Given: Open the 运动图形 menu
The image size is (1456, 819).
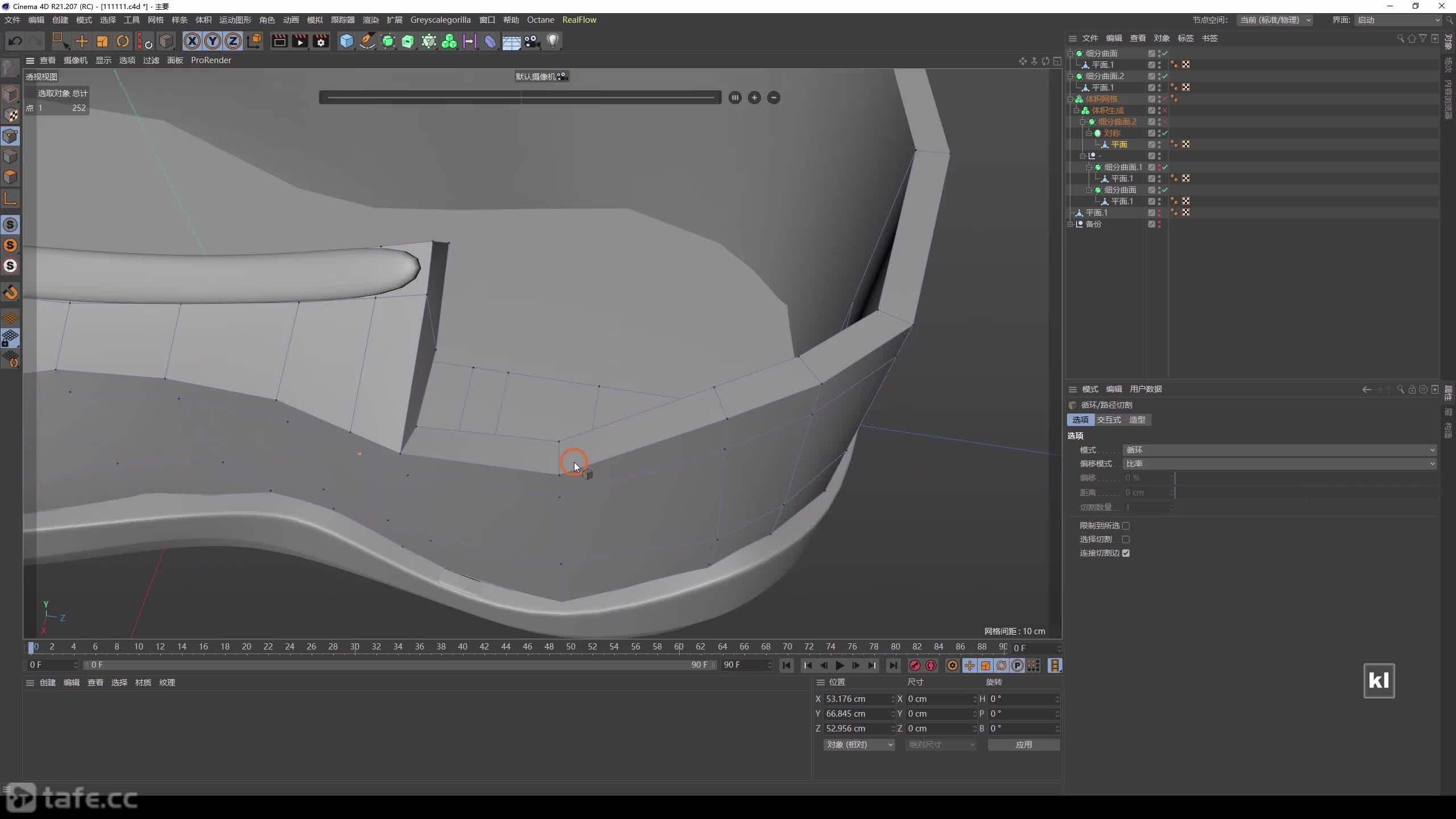Looking at the screenshot, I should click(235, 20).
